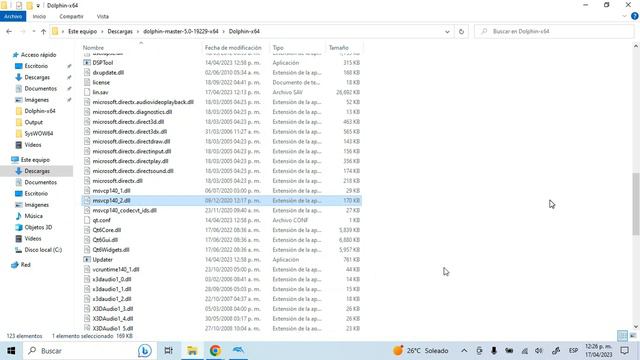Sort by Nombre column header

93,48
